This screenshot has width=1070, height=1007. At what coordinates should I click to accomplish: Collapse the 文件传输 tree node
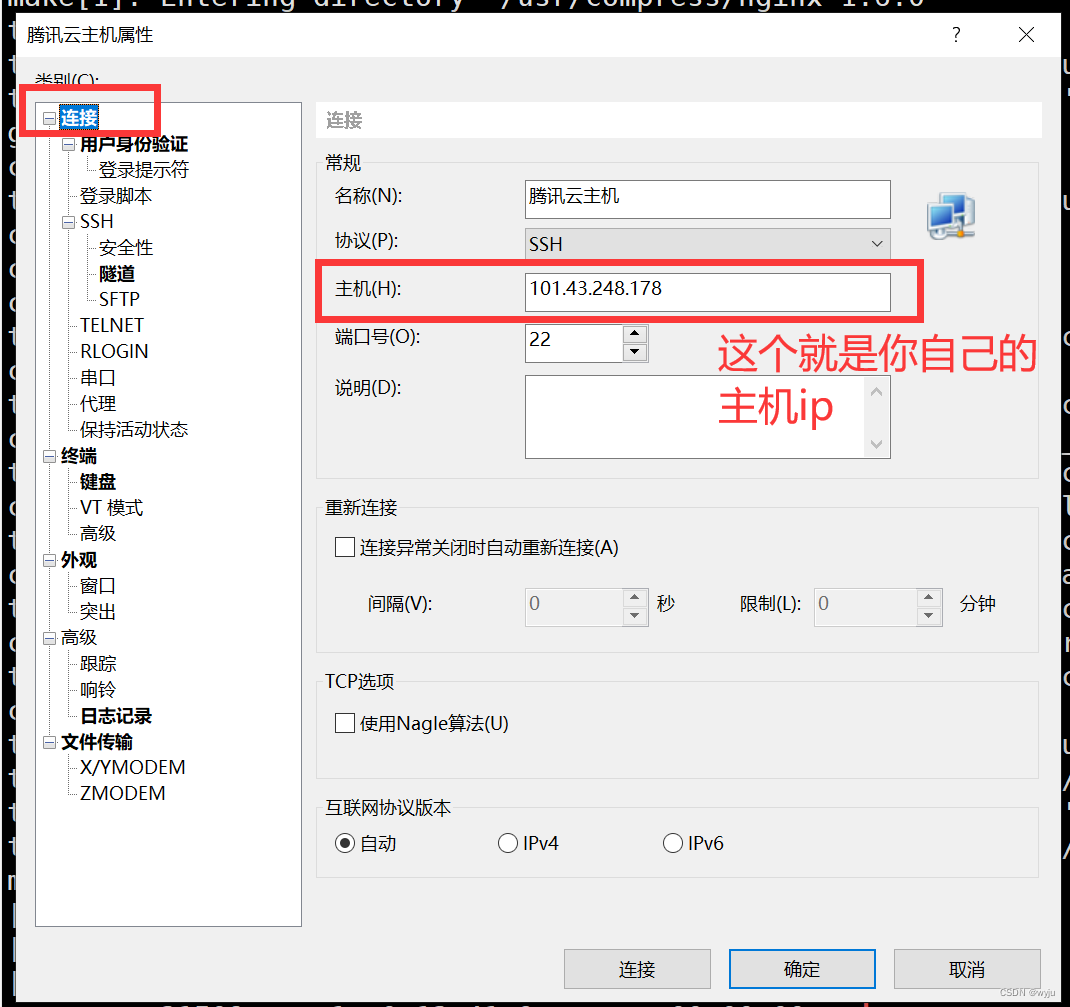(49, 742)
